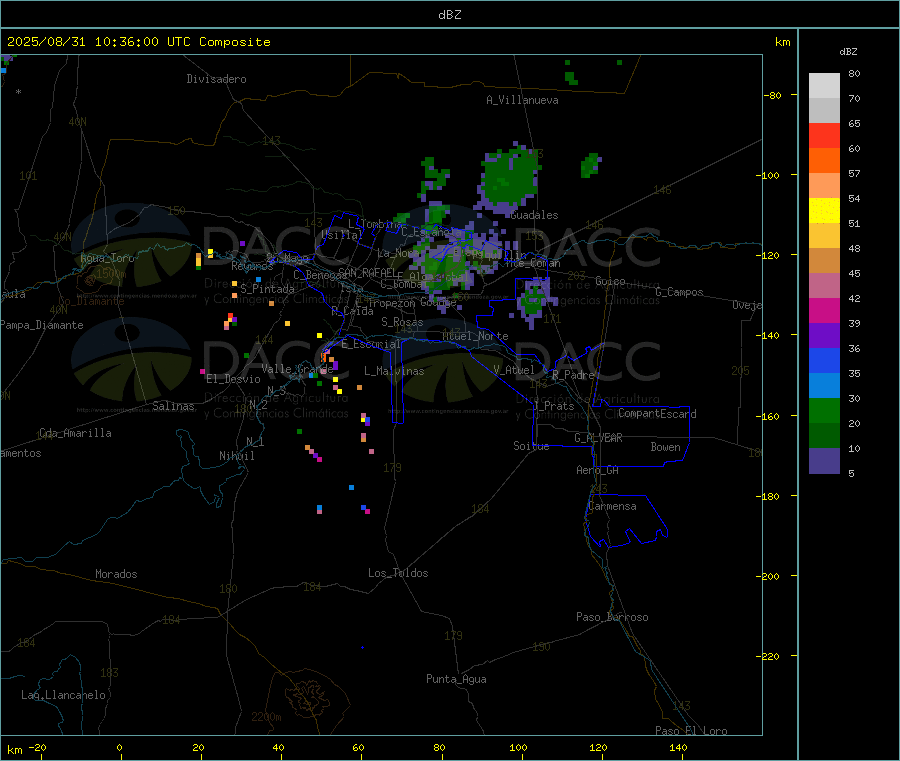Click the Pampa_Diamante label
The image size is (900, 761).
pyautogui.click(x=42, y=325)
